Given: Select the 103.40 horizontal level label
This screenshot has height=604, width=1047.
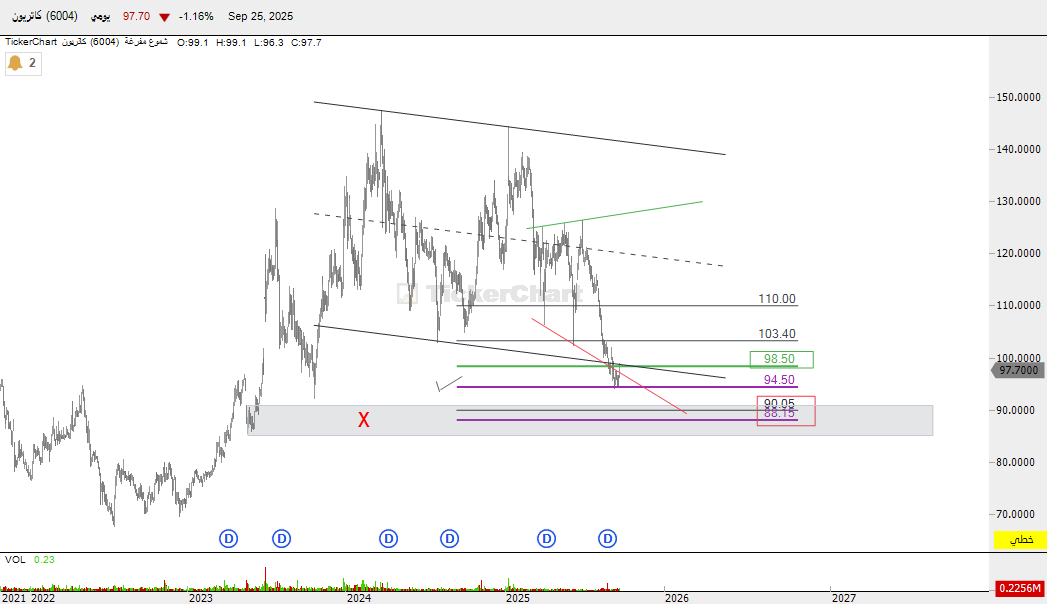Looking at the screenshot, I should click(777, 334).
